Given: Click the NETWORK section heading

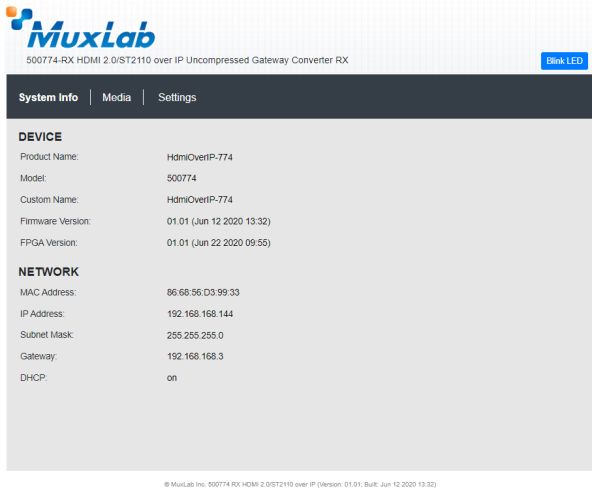Looking at the screenshot, I should click(49, 272).
